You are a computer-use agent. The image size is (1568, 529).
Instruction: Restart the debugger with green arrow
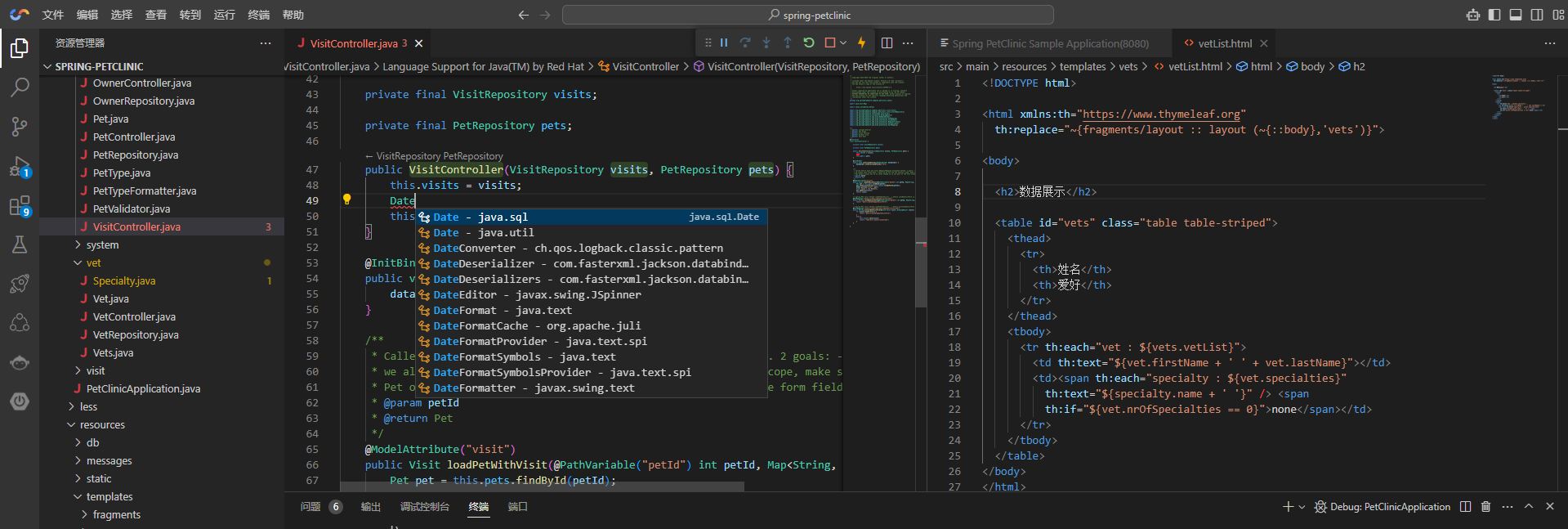pos(809,43)
